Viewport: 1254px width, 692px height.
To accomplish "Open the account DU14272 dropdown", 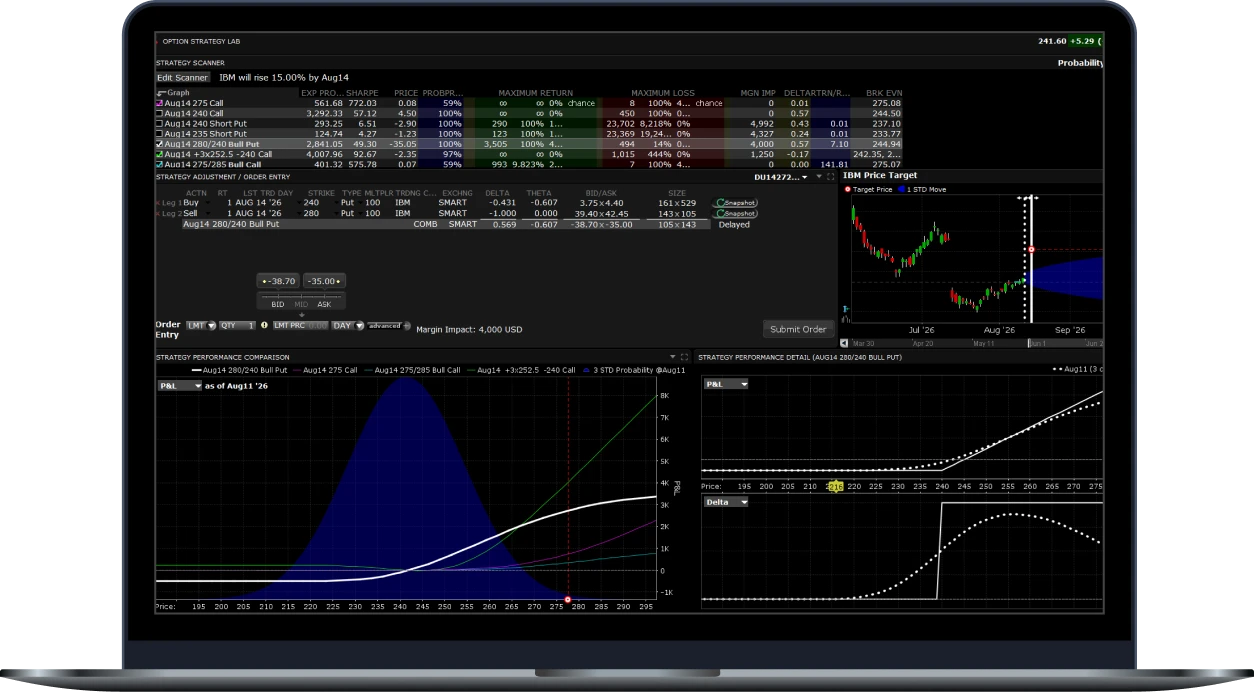I will [x=783, y=176].
